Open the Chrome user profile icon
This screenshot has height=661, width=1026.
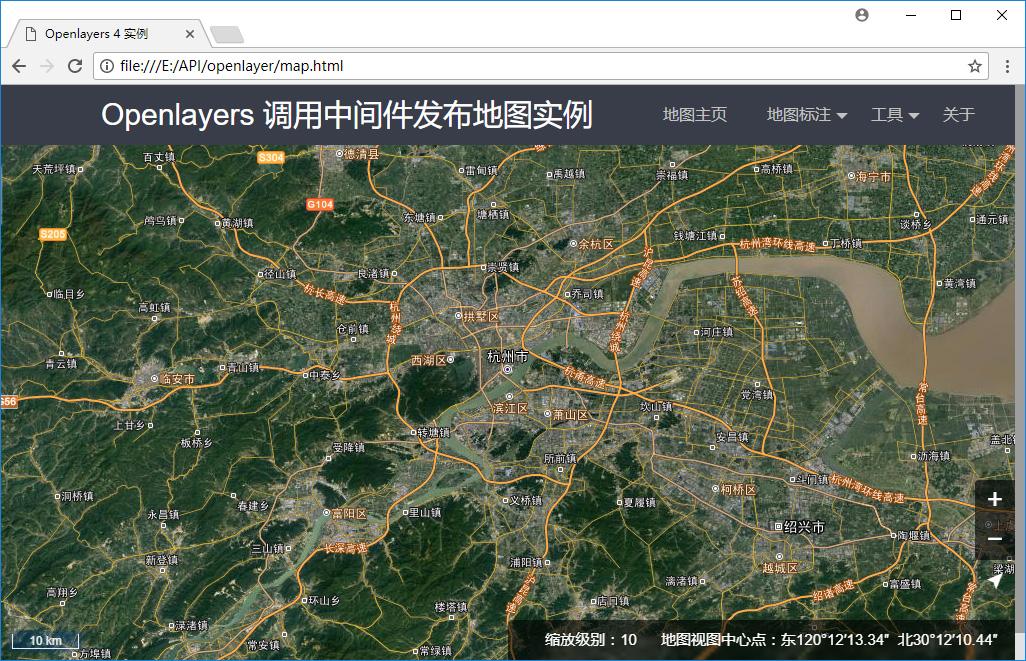[x=862, y=15]
